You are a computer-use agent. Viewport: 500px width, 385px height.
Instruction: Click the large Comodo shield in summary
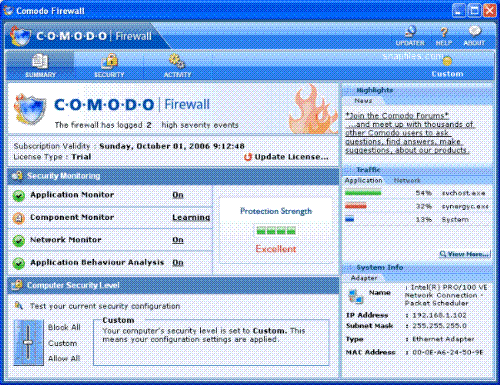point(30,108)
